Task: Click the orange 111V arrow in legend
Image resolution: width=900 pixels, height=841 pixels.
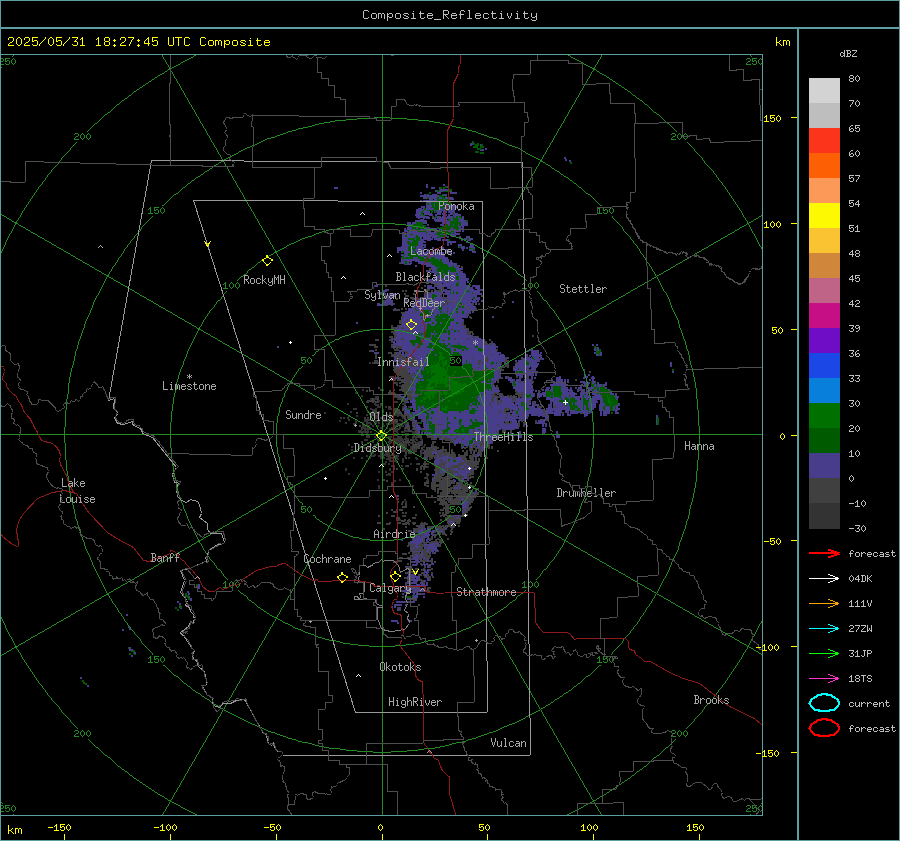Action: tap(824, 603)
